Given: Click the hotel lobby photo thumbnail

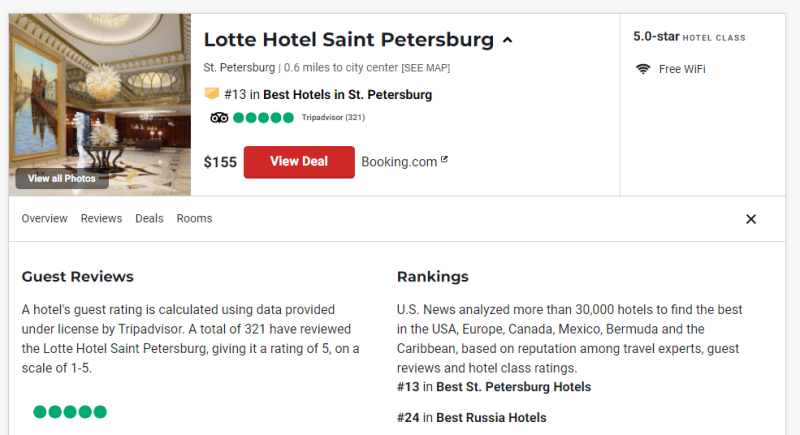Looking at the screenshot, I should (99, 90).
